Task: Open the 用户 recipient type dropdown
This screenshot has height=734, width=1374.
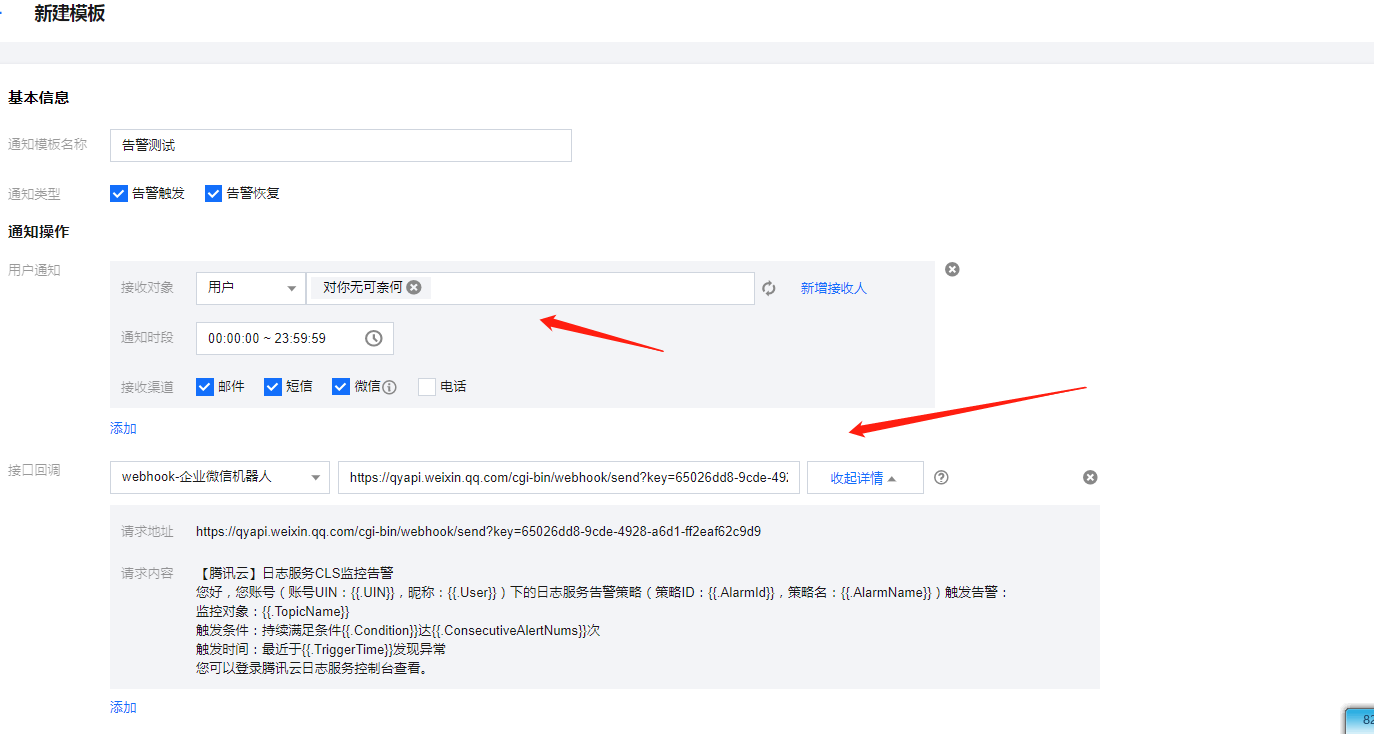Action: 251,288
